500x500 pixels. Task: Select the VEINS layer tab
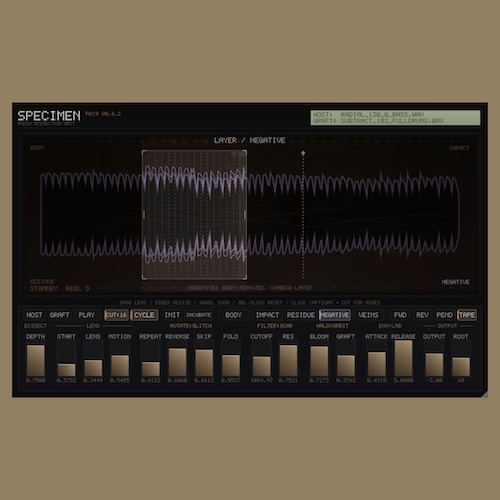[368, 315]
